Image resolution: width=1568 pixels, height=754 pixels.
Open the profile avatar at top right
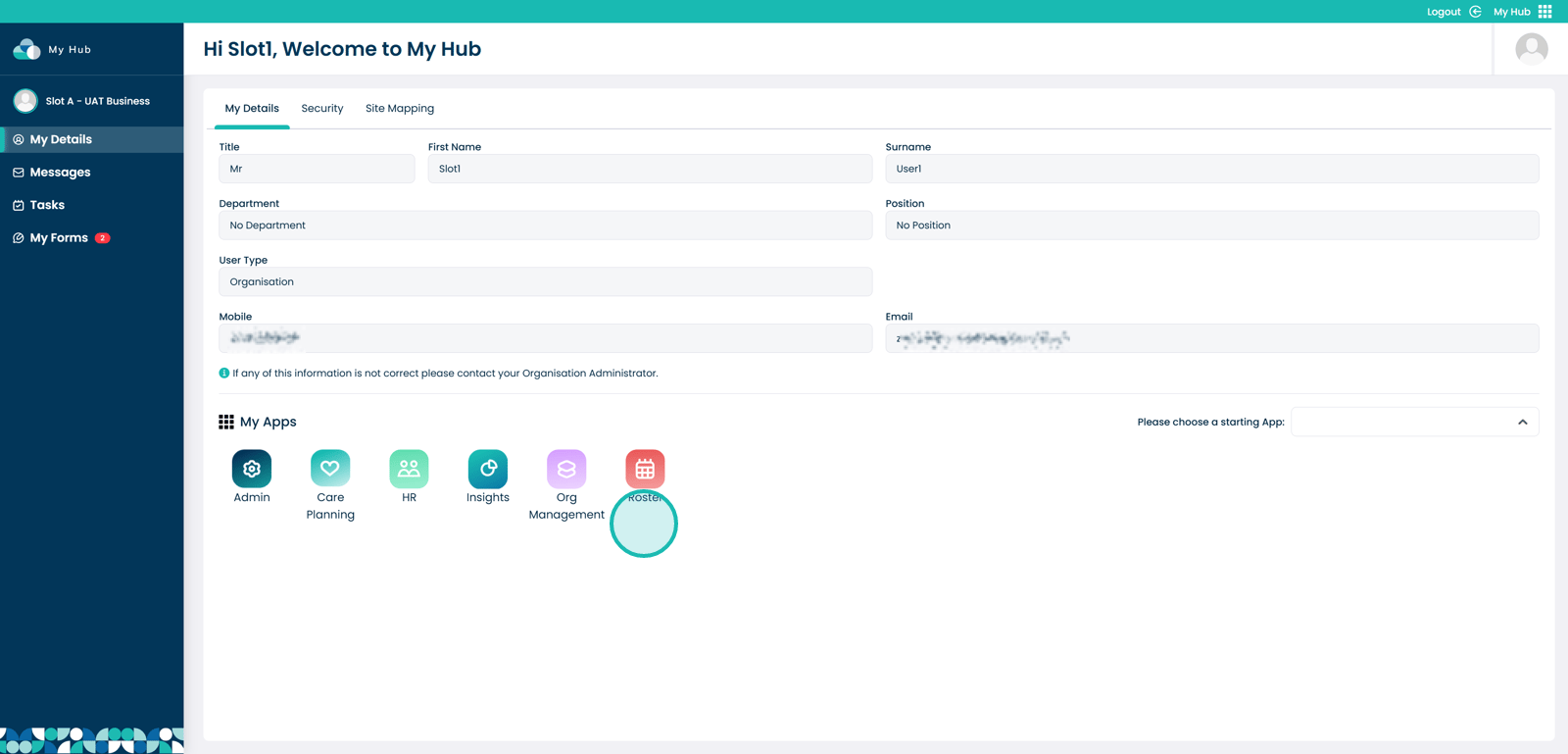1532,49
